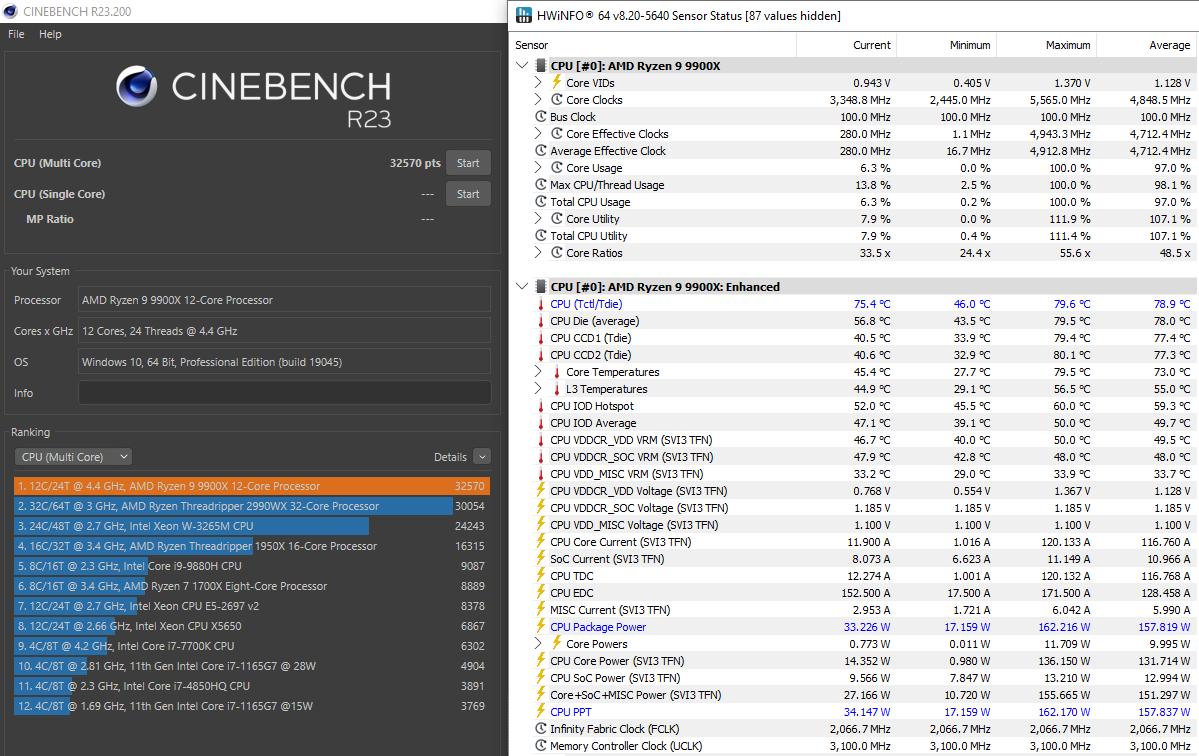Click the thermometer icon next to CPU IOD Hotspot

(x=541, y=406)
